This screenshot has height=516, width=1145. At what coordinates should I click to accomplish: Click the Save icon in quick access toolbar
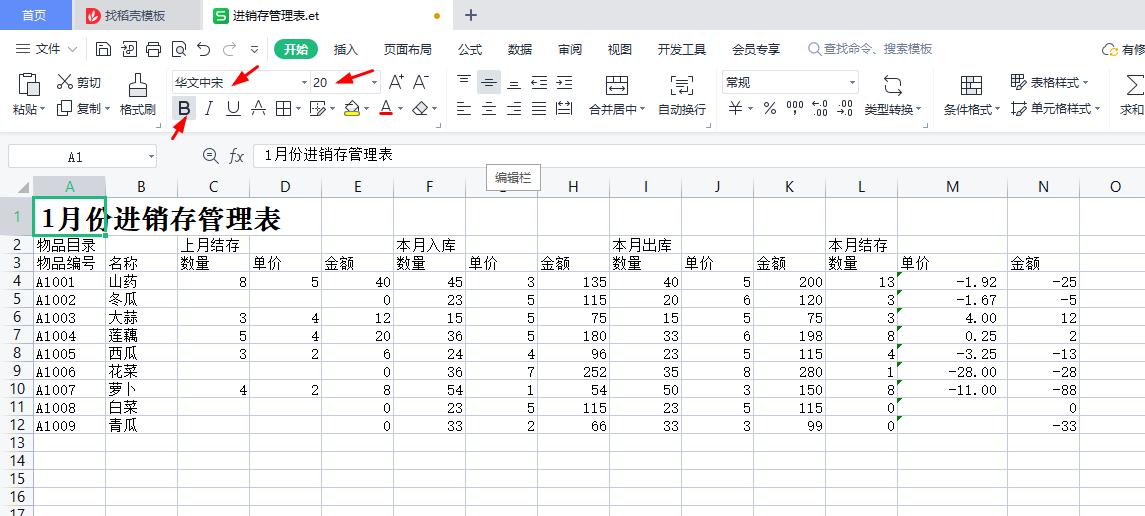click(x=104, y=49)
